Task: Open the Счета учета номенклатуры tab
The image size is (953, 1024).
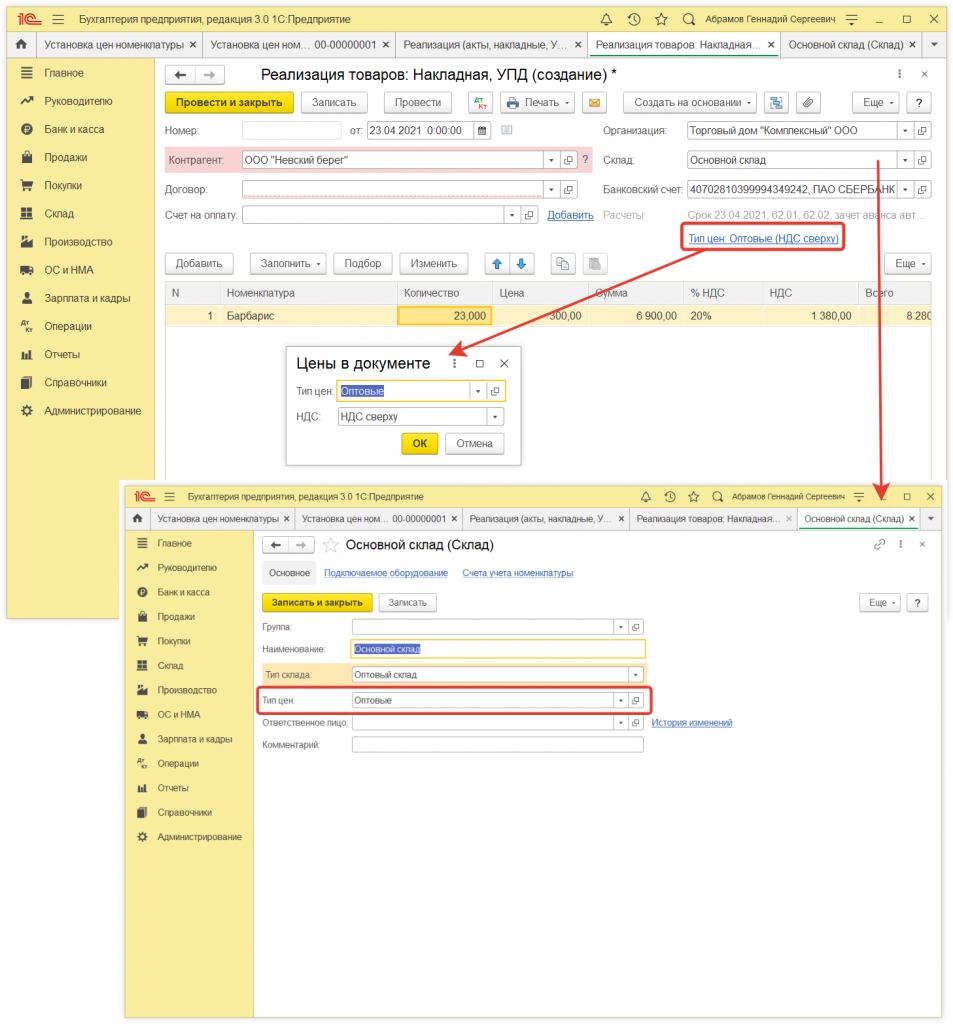Action: coord(517,573)
